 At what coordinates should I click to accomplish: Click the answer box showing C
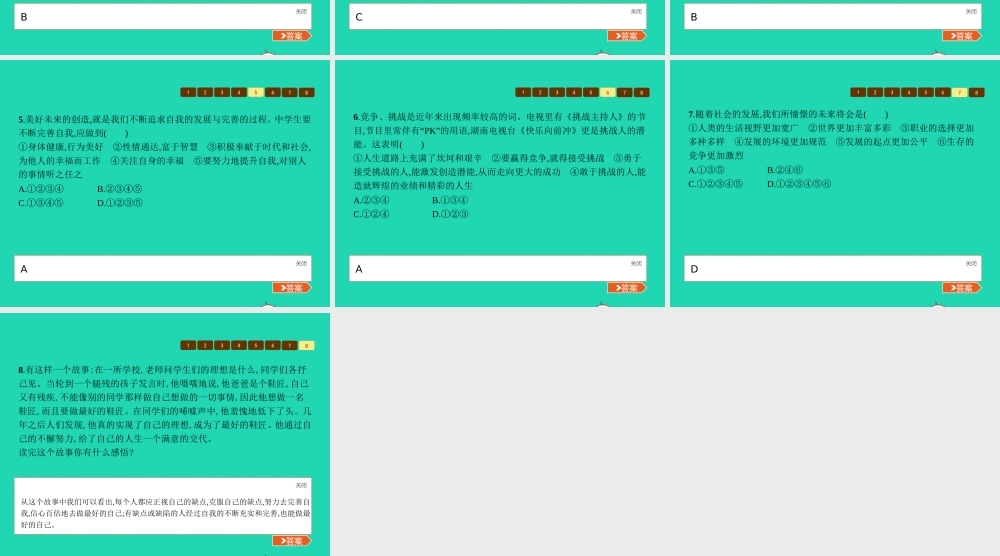pos(497,17)
